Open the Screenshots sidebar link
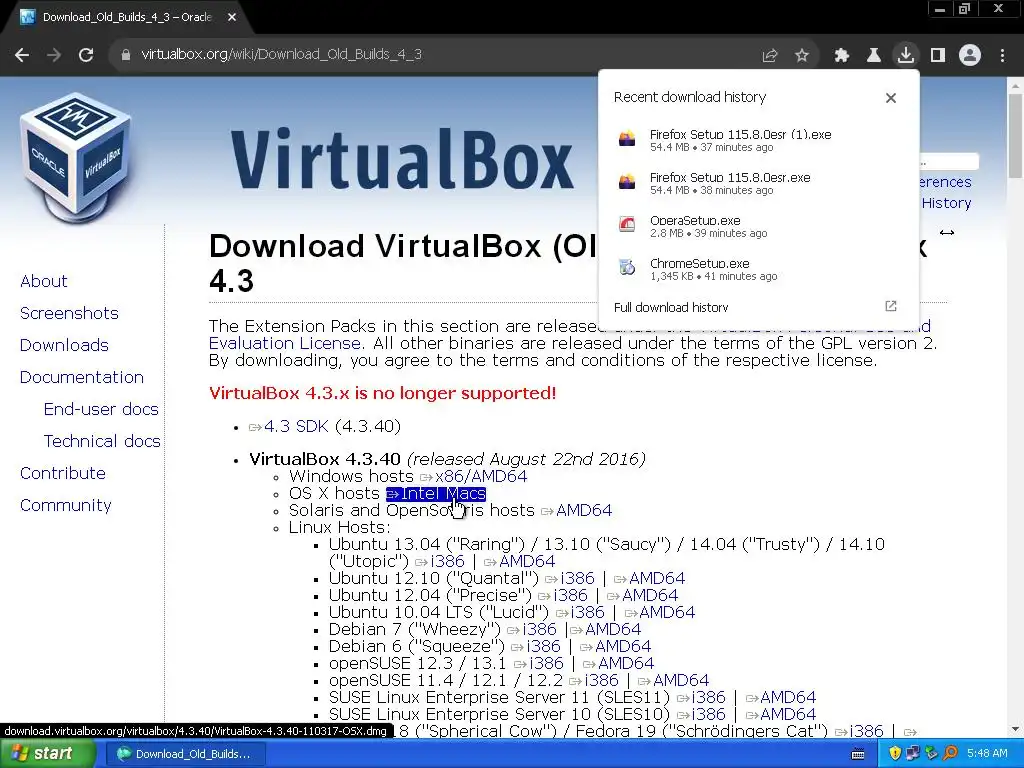This screenshot has width=1024, height=768. click(x=69, y=313)
